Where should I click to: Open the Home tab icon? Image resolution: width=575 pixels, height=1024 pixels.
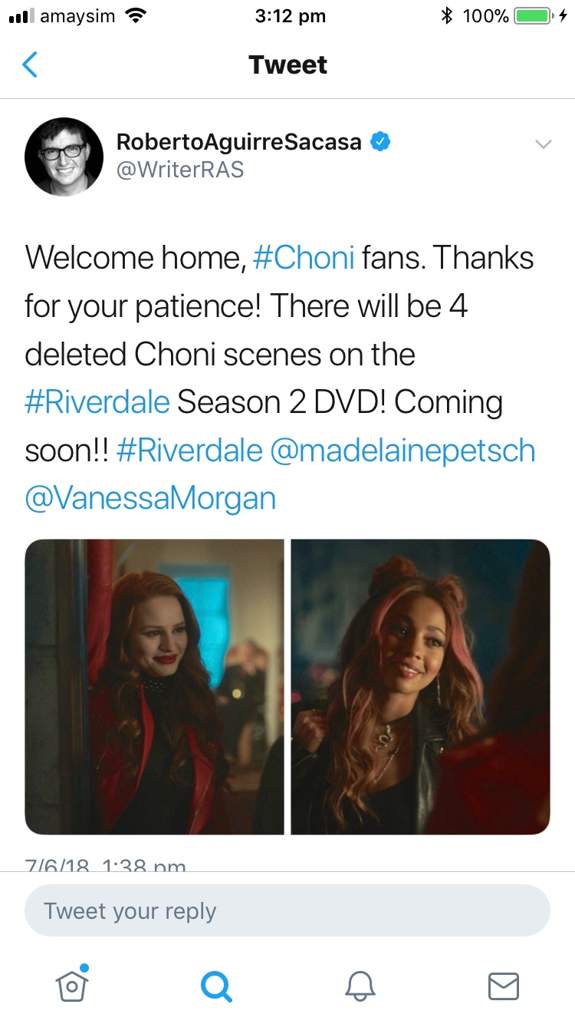(73, 983)
